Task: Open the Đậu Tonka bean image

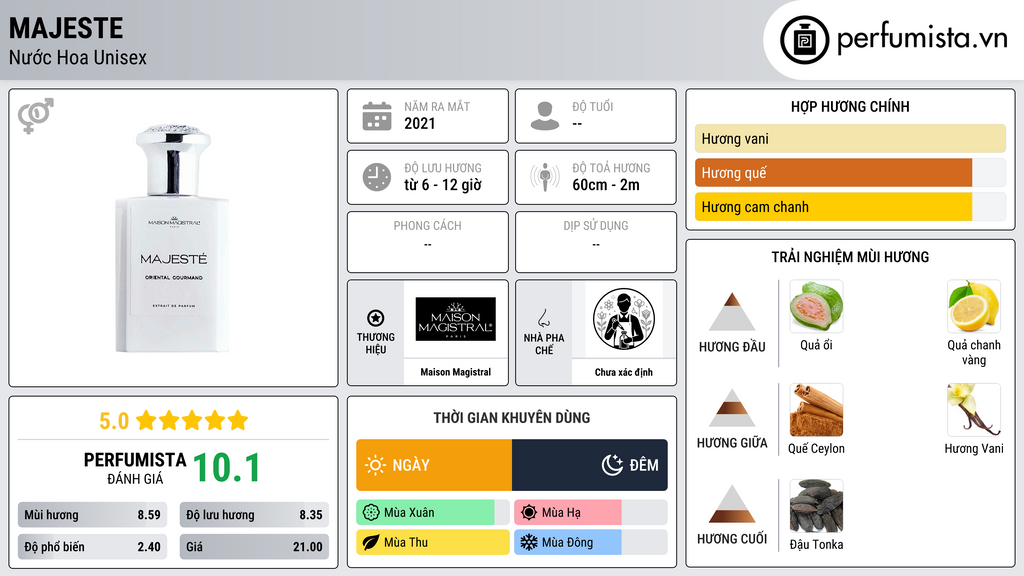Action: point(816,505)
